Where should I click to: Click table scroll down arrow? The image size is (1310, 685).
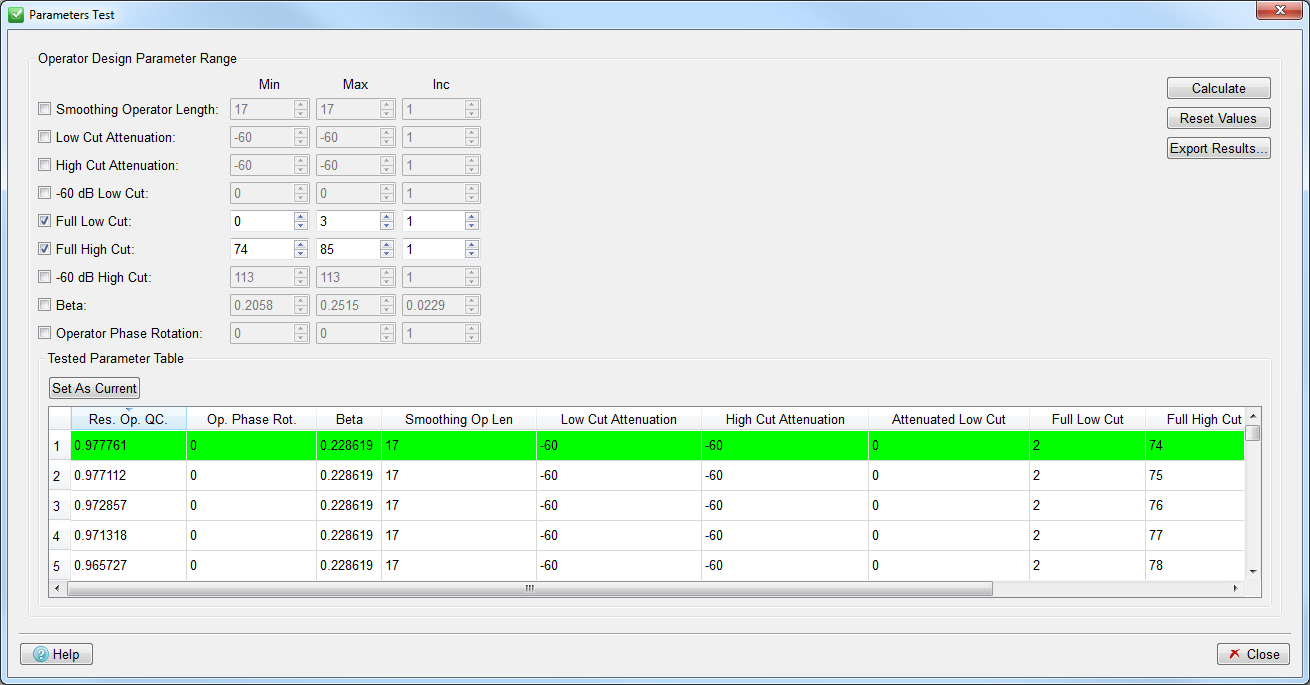1253,571
